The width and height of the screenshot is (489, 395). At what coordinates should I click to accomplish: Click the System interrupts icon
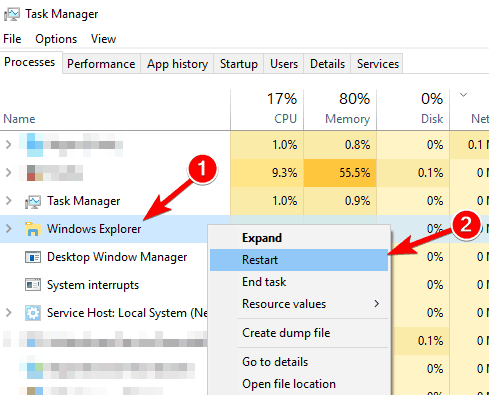pos(33,285)
